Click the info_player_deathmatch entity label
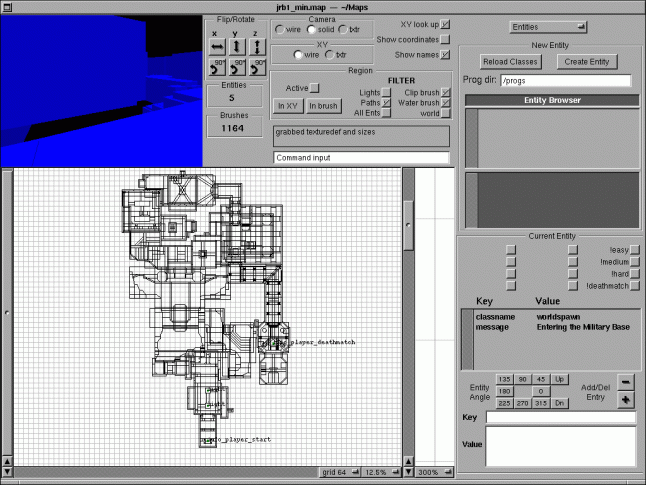This screenshot has width=646, height=485. (317, 342)
